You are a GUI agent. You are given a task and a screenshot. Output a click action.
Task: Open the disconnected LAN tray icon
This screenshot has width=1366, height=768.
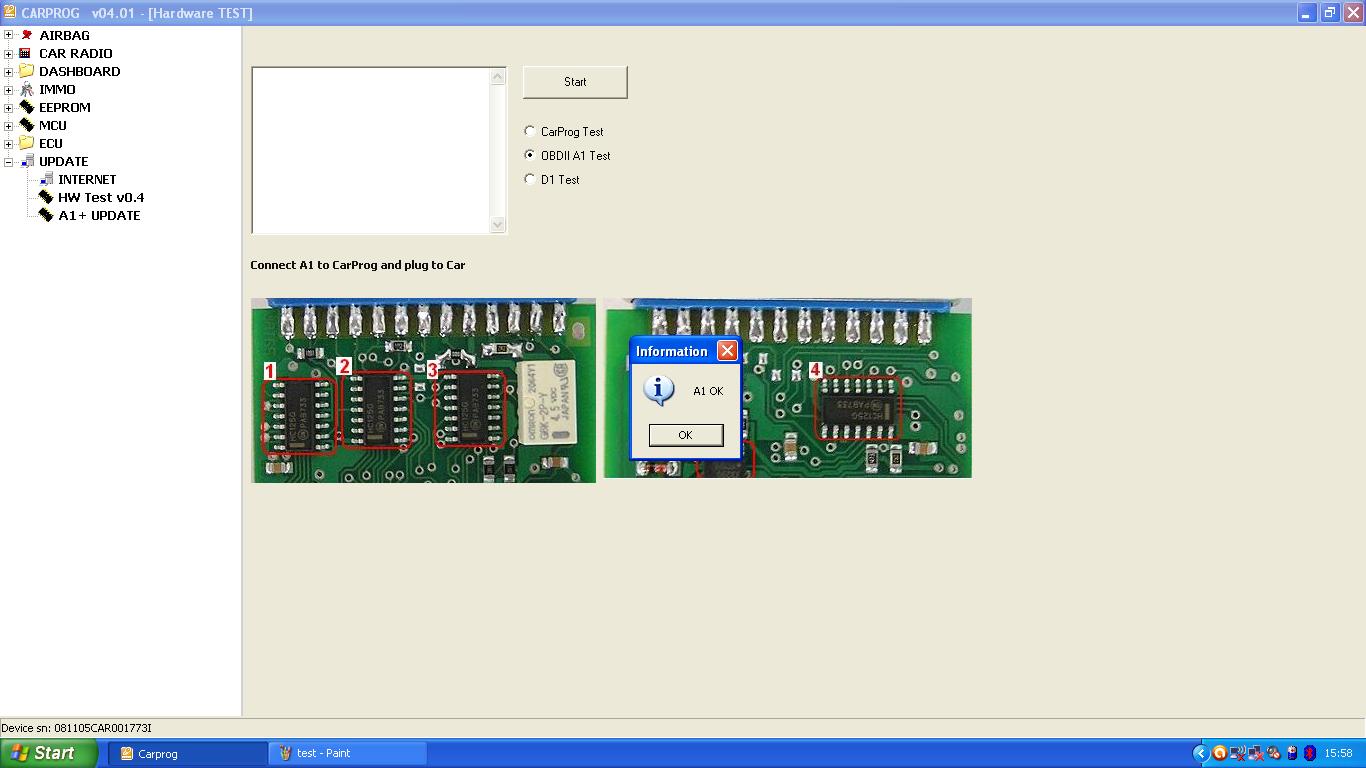tap(1256, 753)
